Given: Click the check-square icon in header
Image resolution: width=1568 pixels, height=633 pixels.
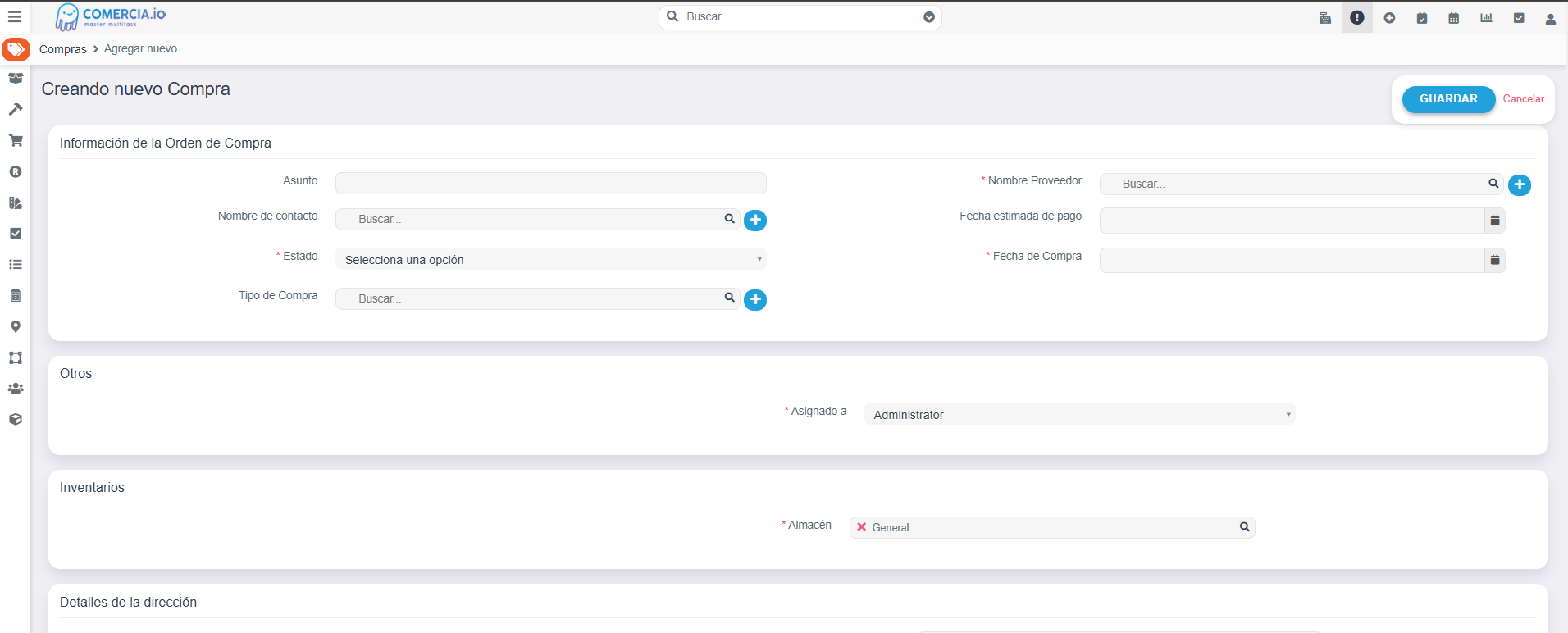Looking at the screenshot, I should (x=1519, y=17).
